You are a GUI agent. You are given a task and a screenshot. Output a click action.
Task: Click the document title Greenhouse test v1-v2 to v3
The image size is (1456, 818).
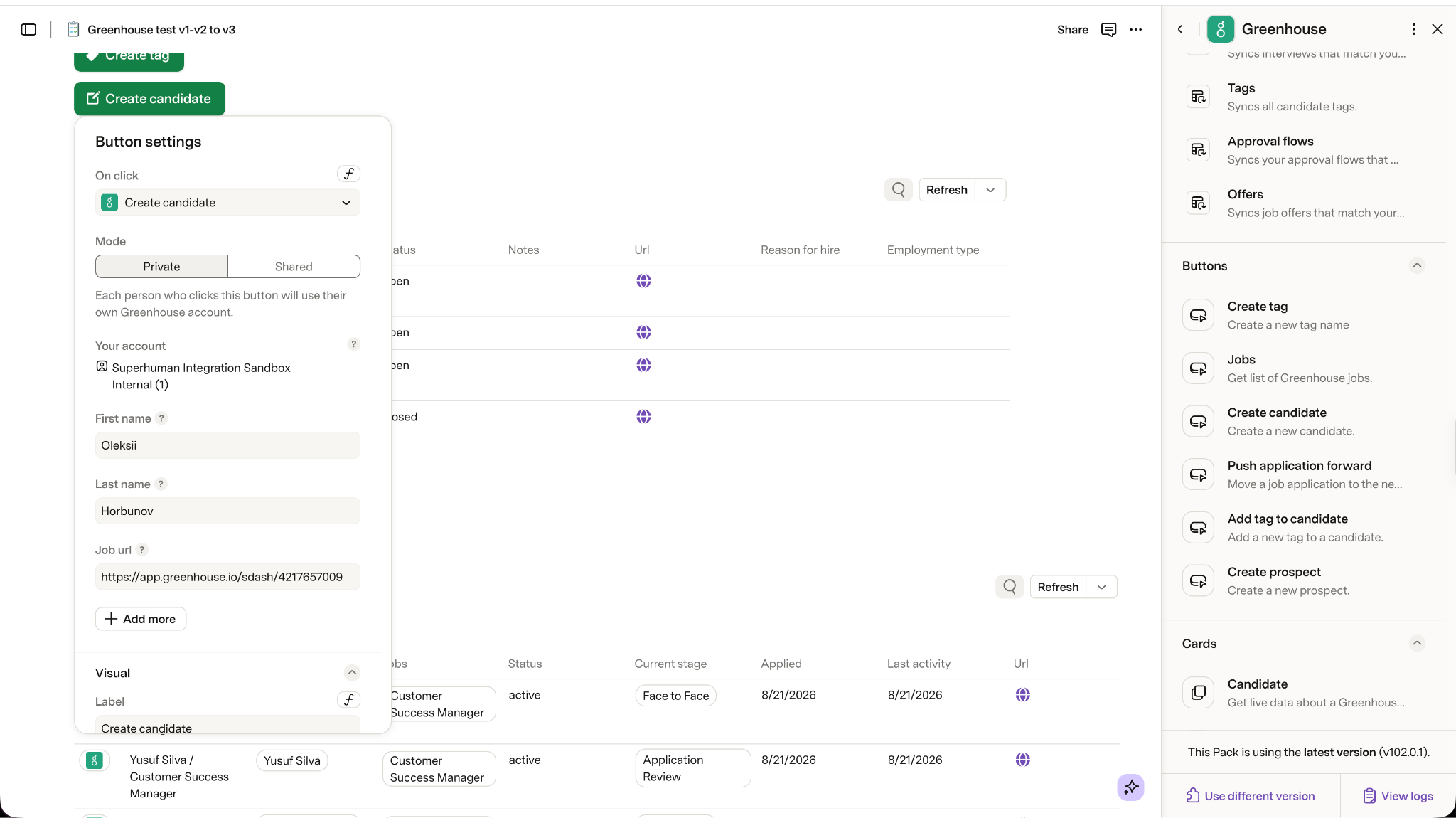[x=161, y=29]
